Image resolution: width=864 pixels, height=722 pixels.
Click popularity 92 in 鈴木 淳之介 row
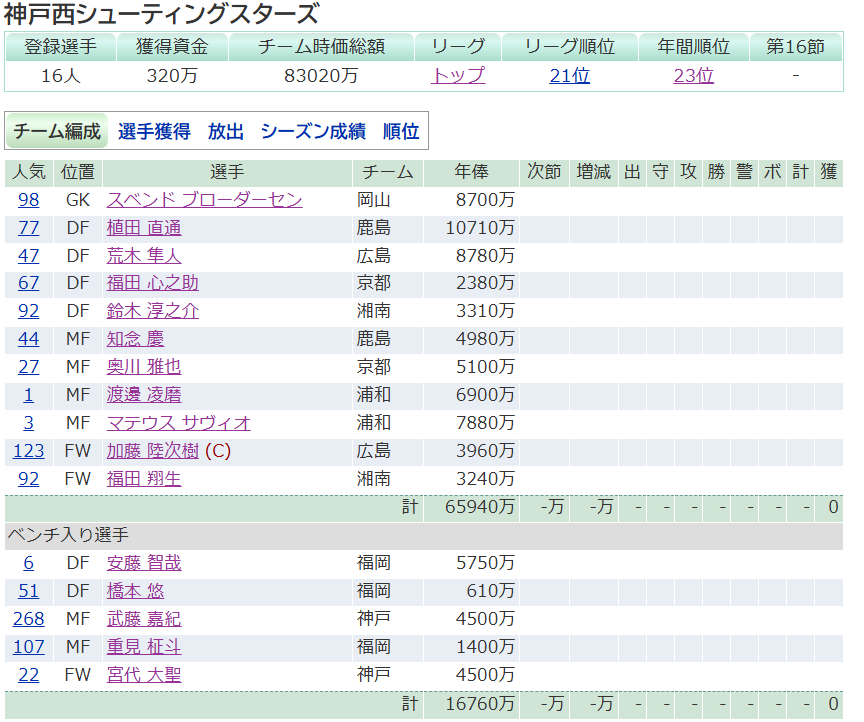click(29, 311)
